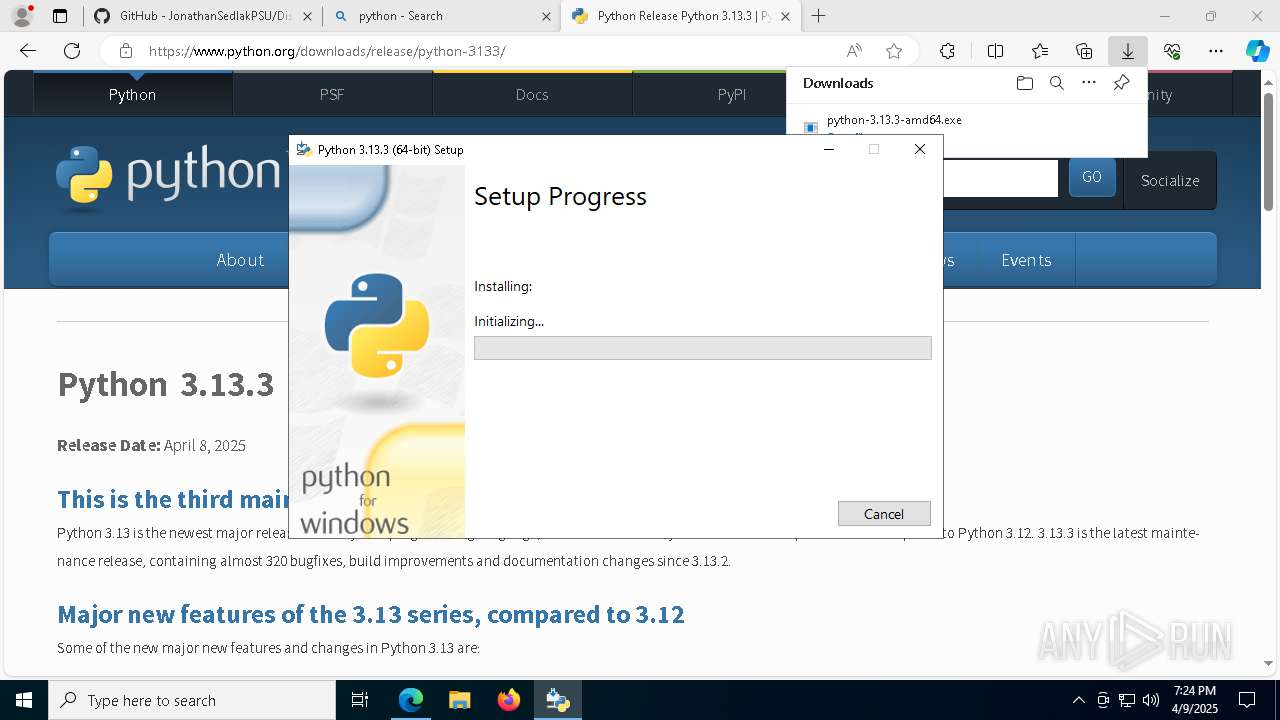Click the address bar URL

327,51
